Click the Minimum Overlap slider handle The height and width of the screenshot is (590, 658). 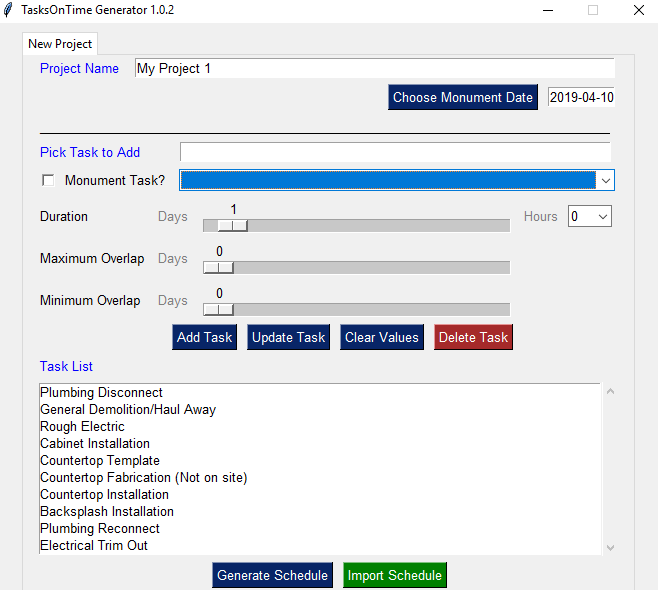tap(218, 309)
